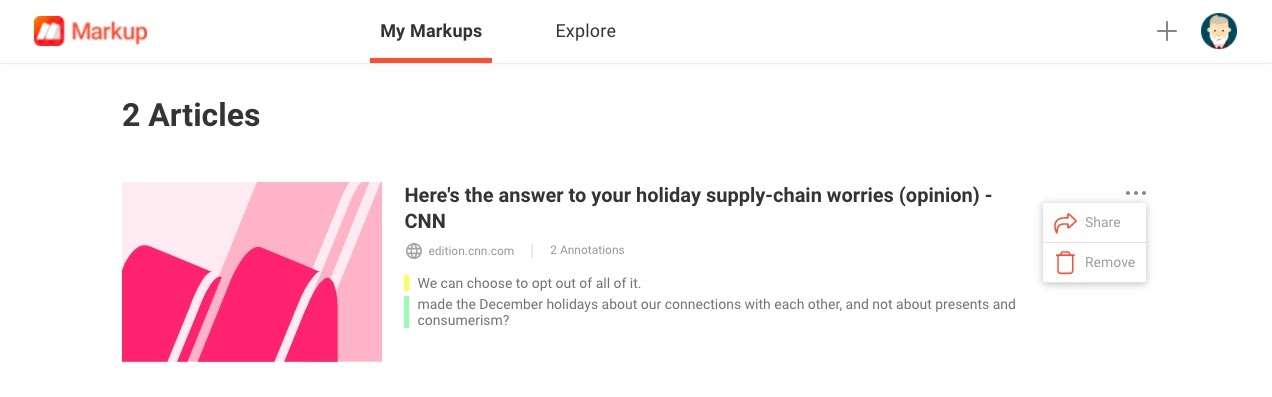Image resolution: width=1272 pixels, height=397 pixels.
Task: Select Remove from the article menu
Action: pyautogui.click(x=1094, y=262)
